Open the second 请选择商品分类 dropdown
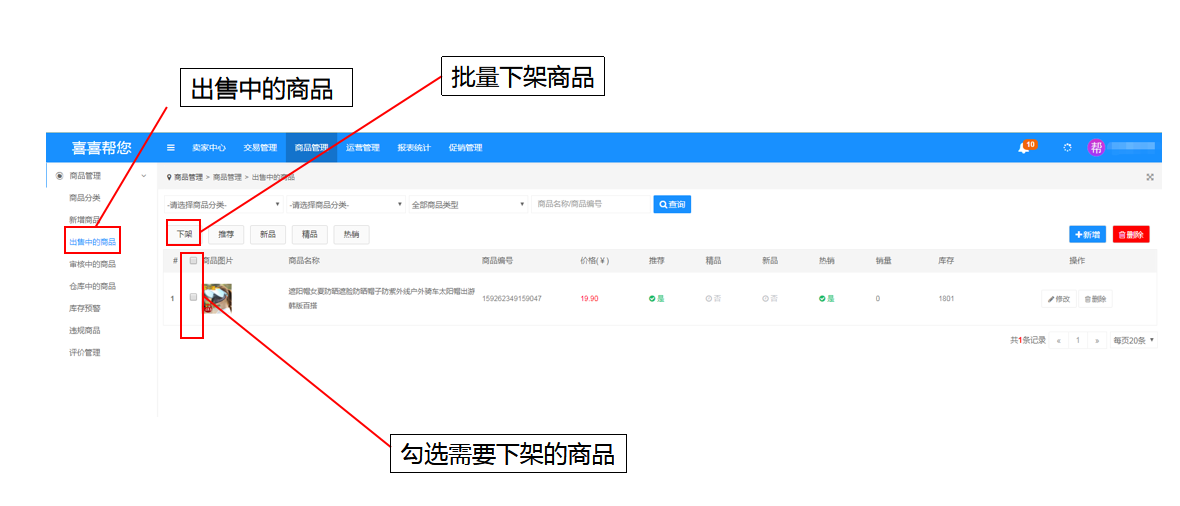This screenshot has height=506, width=1180. click(346, 205)
